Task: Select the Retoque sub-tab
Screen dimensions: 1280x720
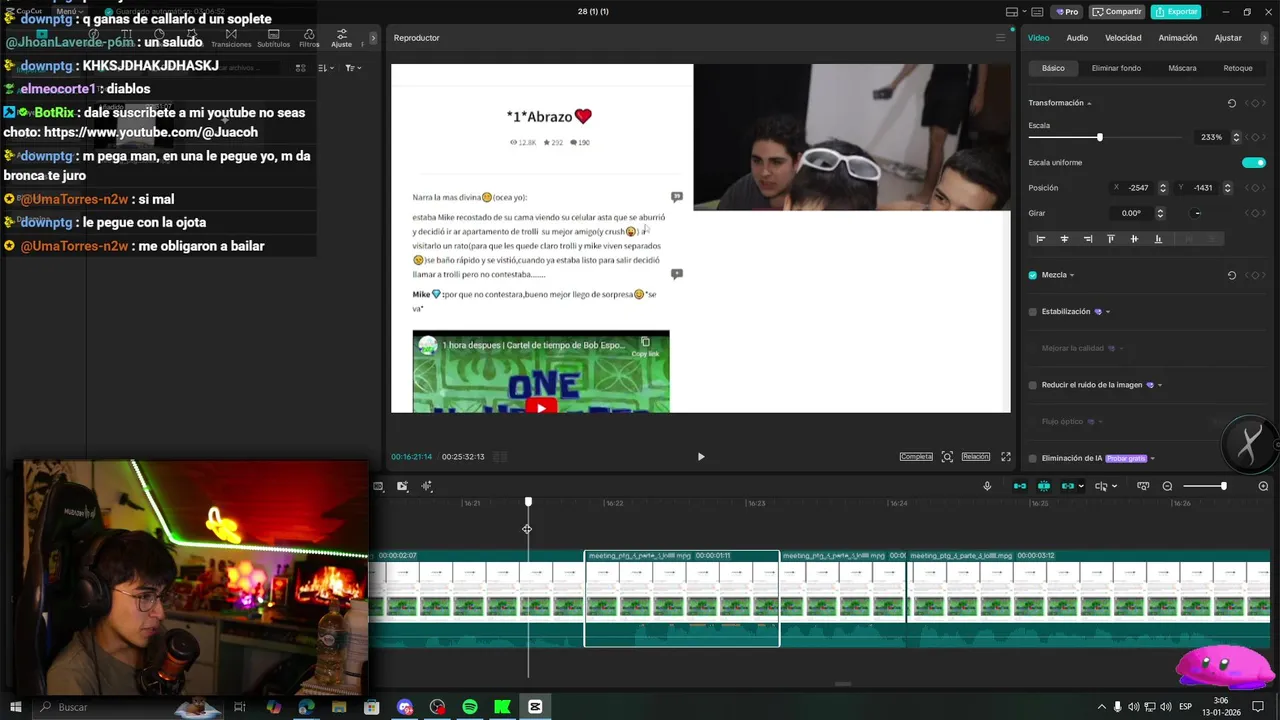Action: 1238,68
